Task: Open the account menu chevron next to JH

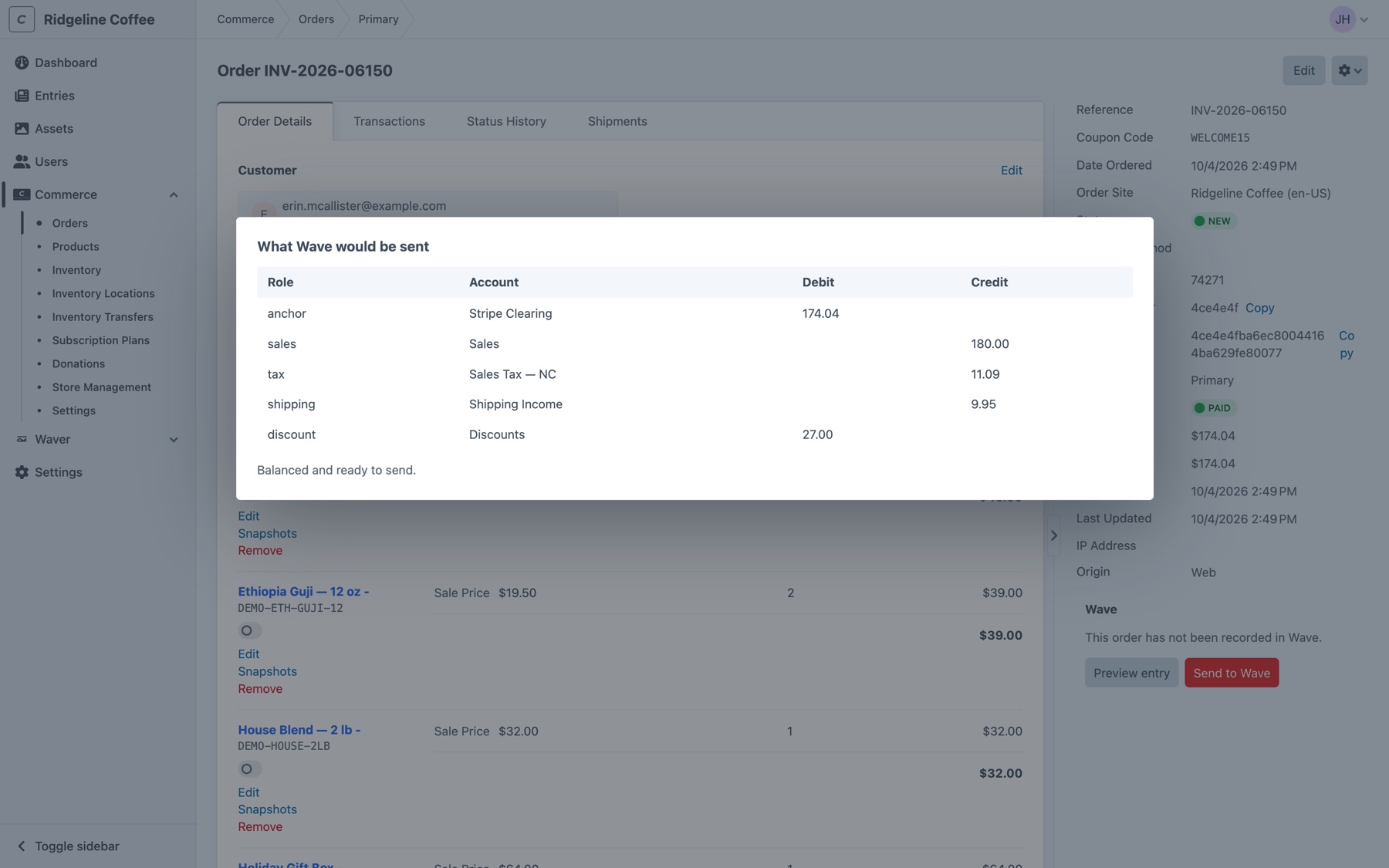Action: [x=1364, y=20]
